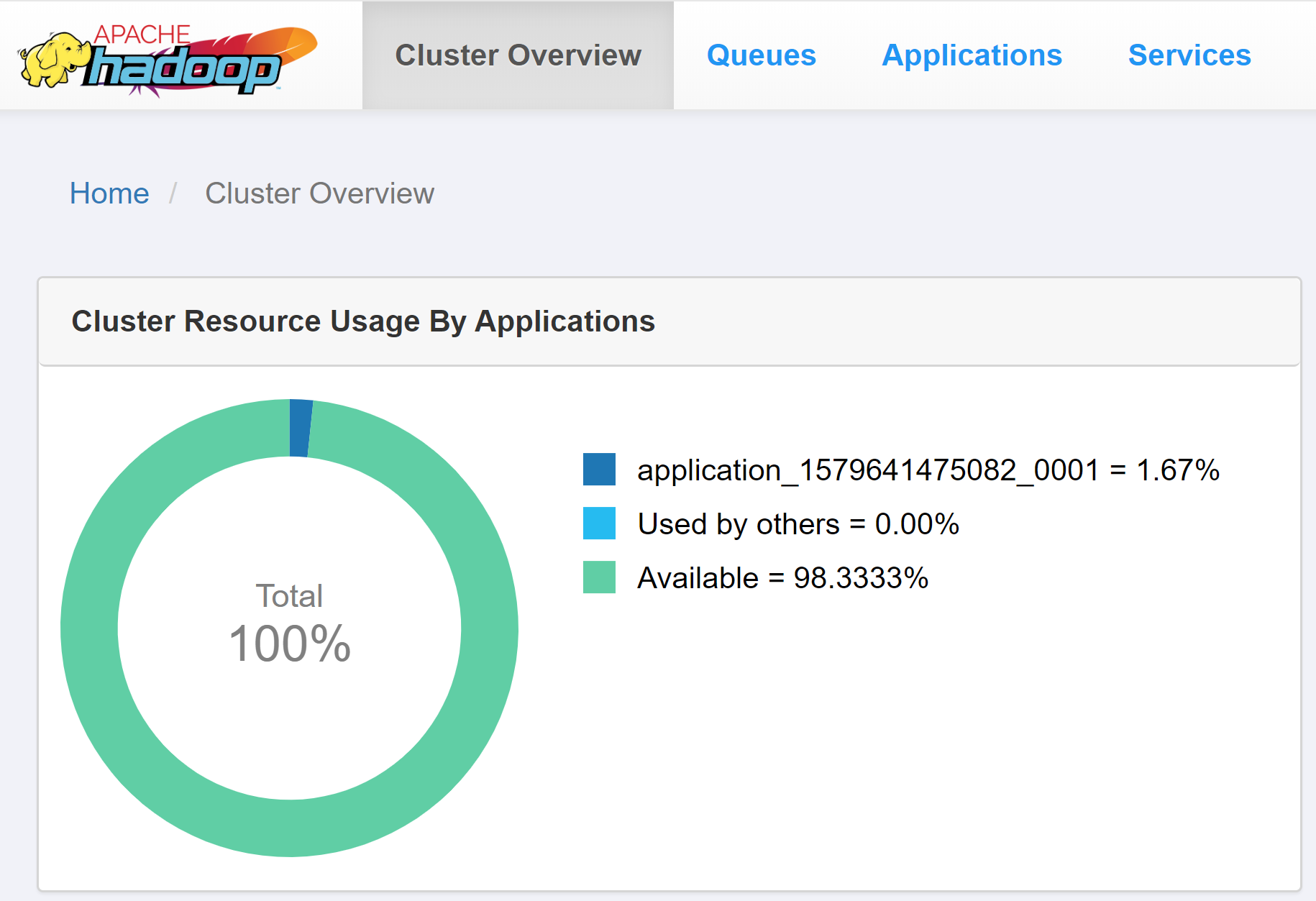Open the Applications tab
This screenshot has width=1316, height=901.
(x=972, y=55)
